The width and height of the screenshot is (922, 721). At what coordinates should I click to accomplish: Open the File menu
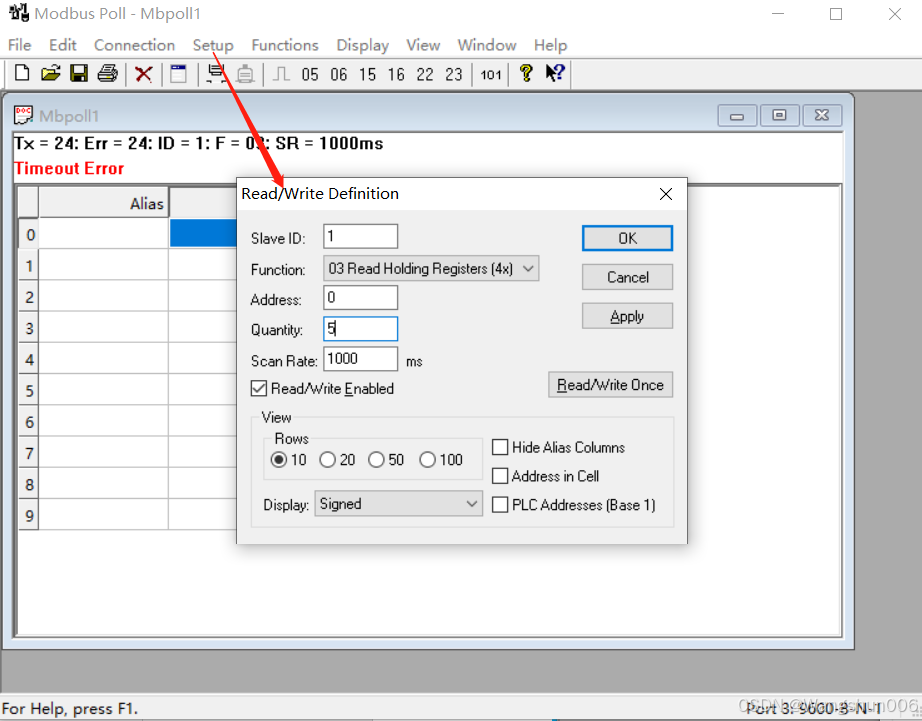(19, 45)
